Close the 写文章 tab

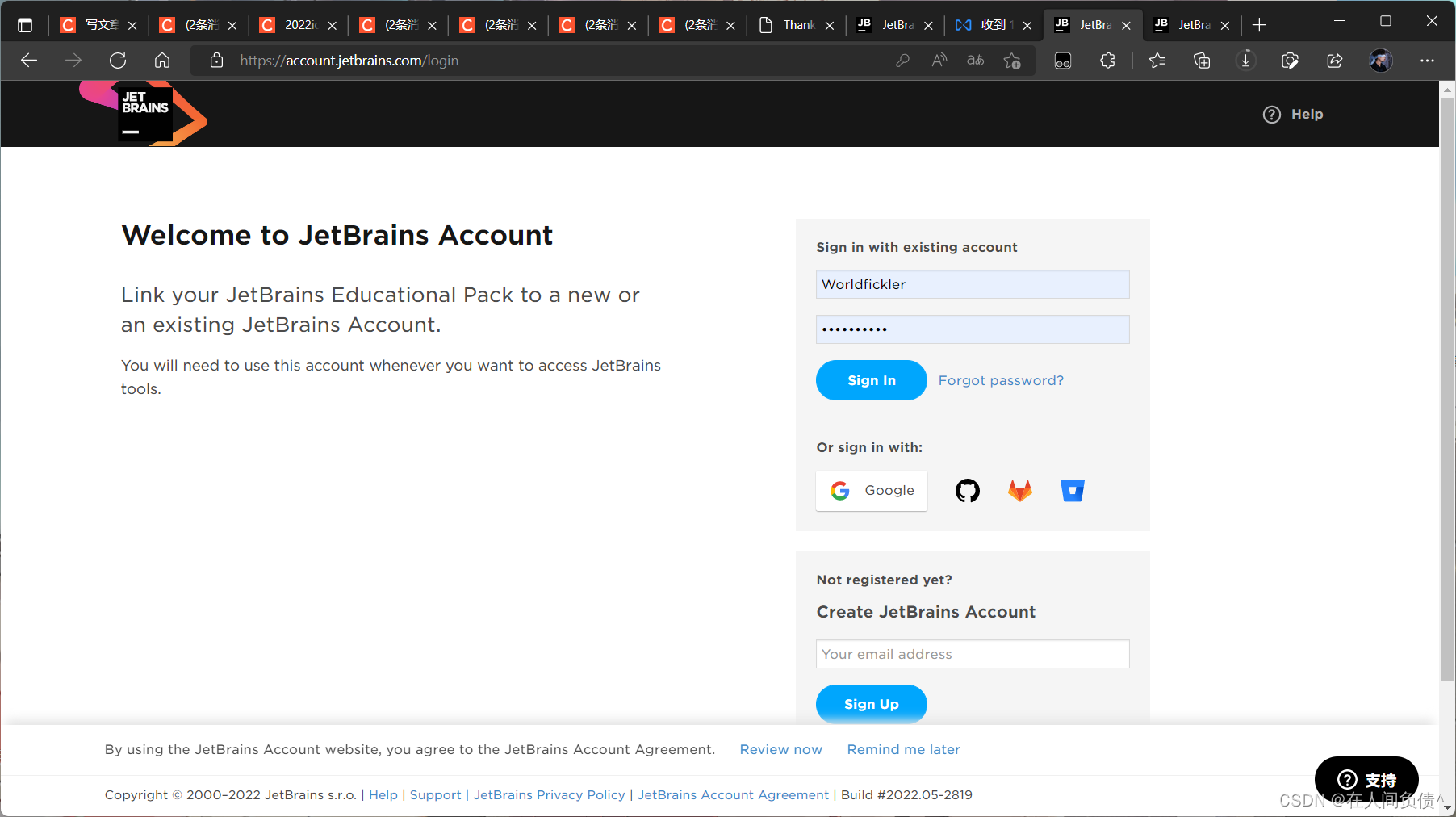click(x=132, y=26)
